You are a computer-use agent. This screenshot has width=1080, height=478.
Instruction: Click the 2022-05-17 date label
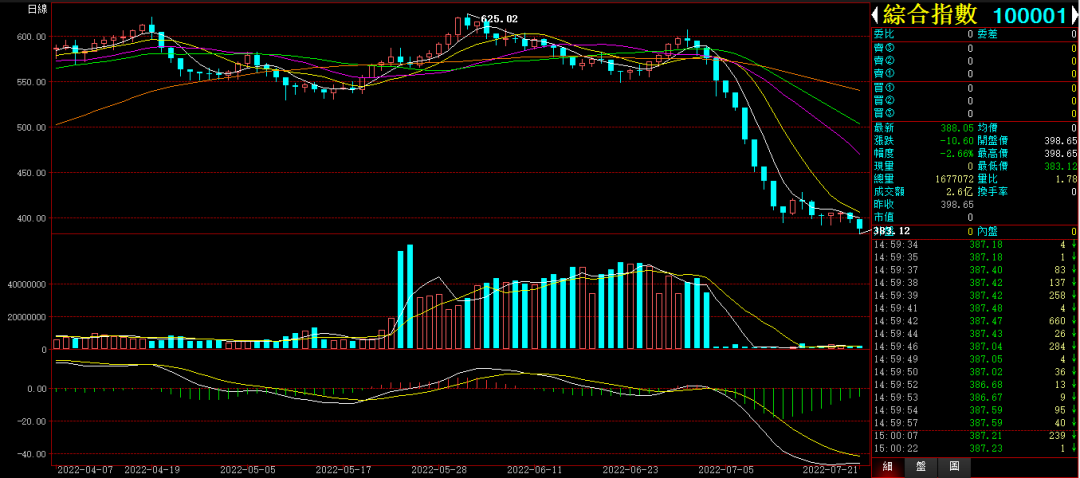[x=342, y=470]
